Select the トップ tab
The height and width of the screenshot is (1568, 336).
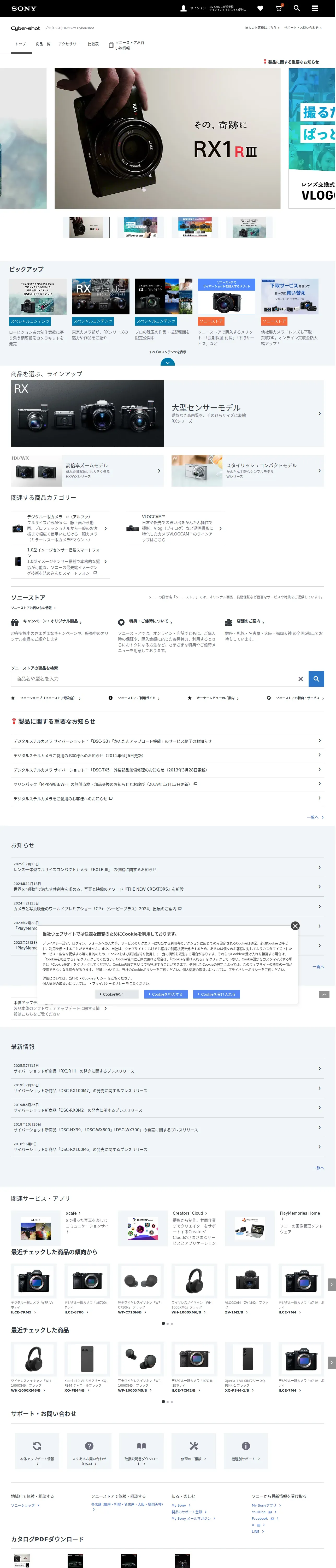[x=21, y=44]
